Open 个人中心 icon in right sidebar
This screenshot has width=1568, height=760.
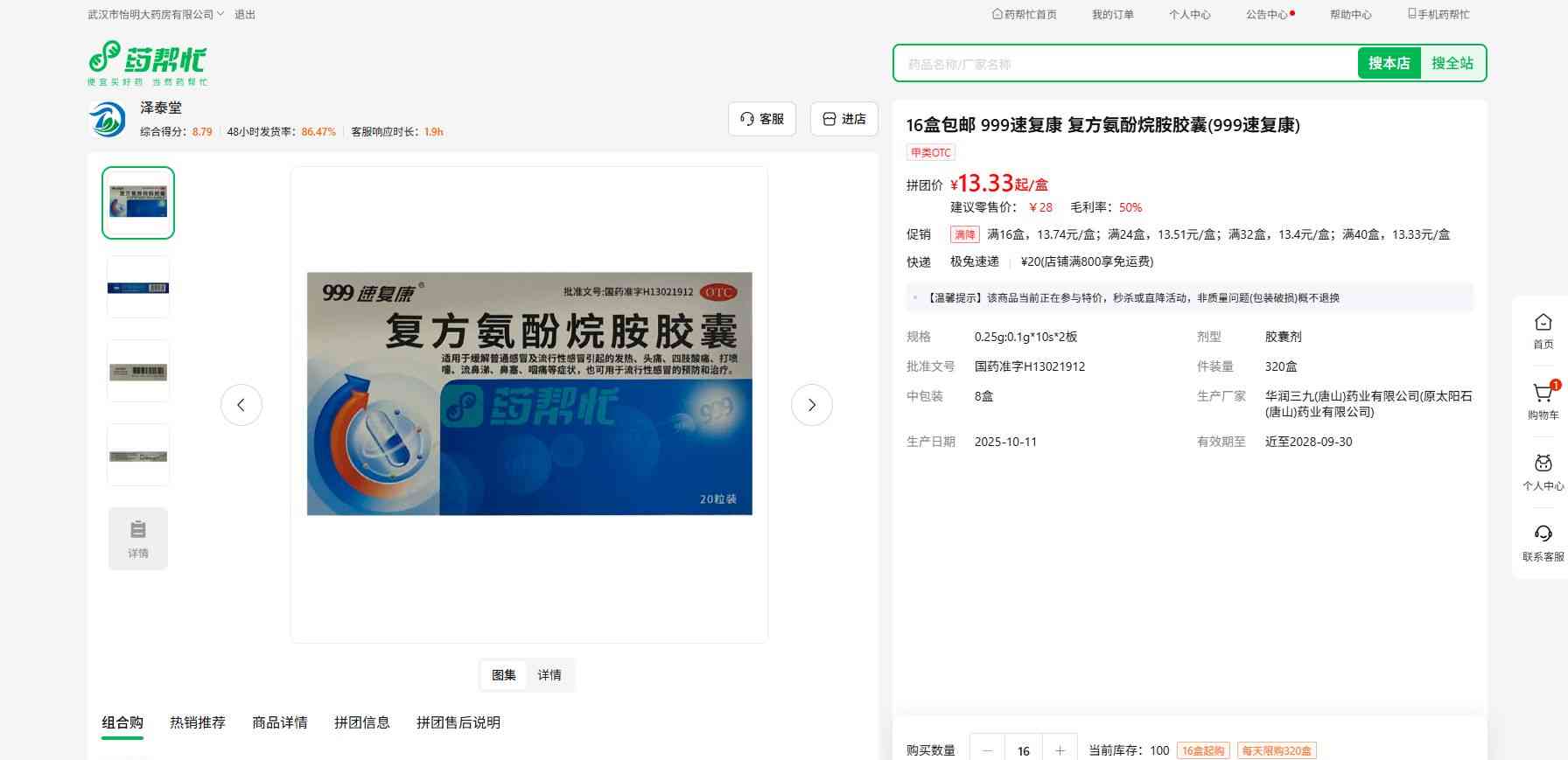point(1543,464)
